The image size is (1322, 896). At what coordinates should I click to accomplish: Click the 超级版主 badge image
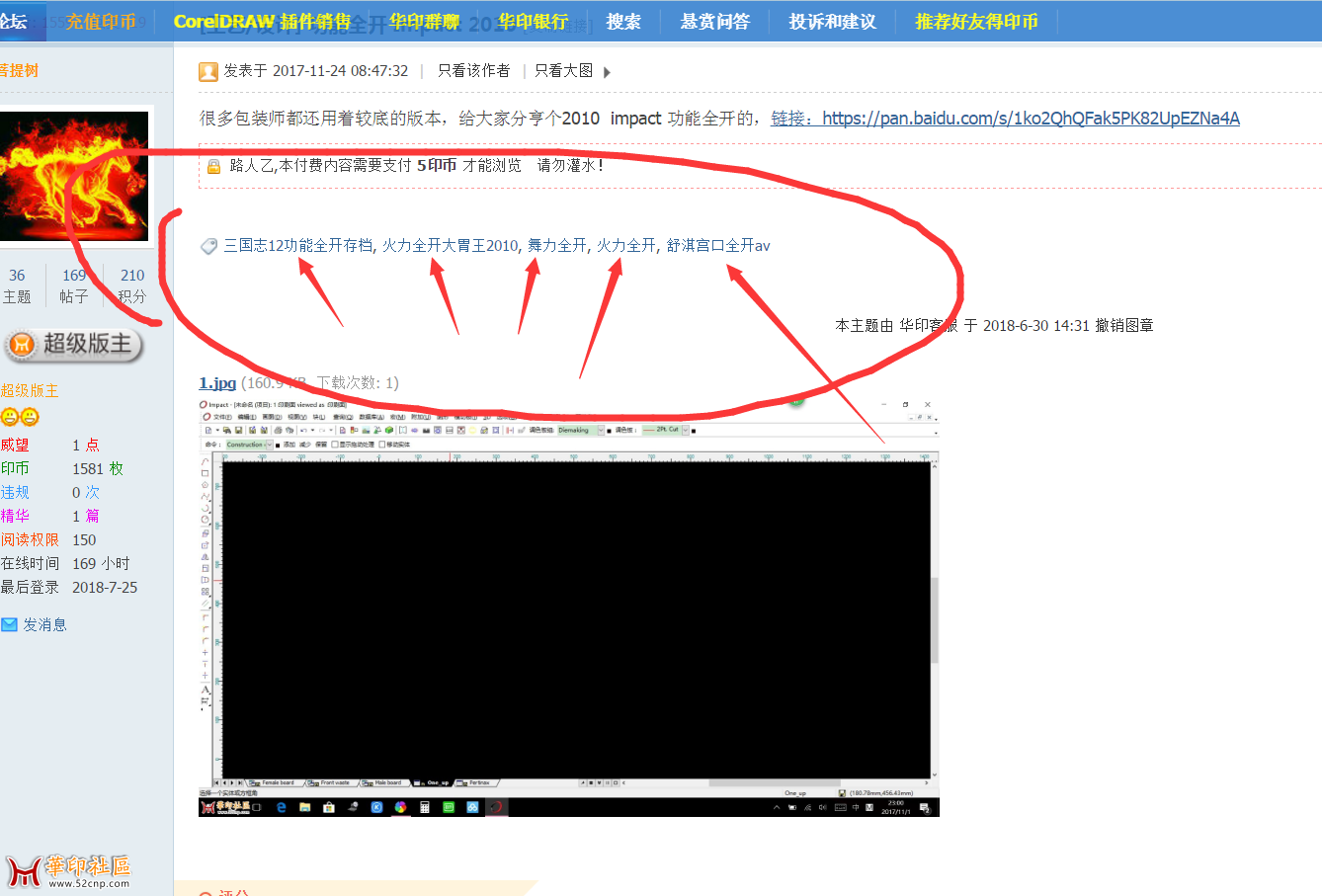pyautogui.click(x=73, y=344)
